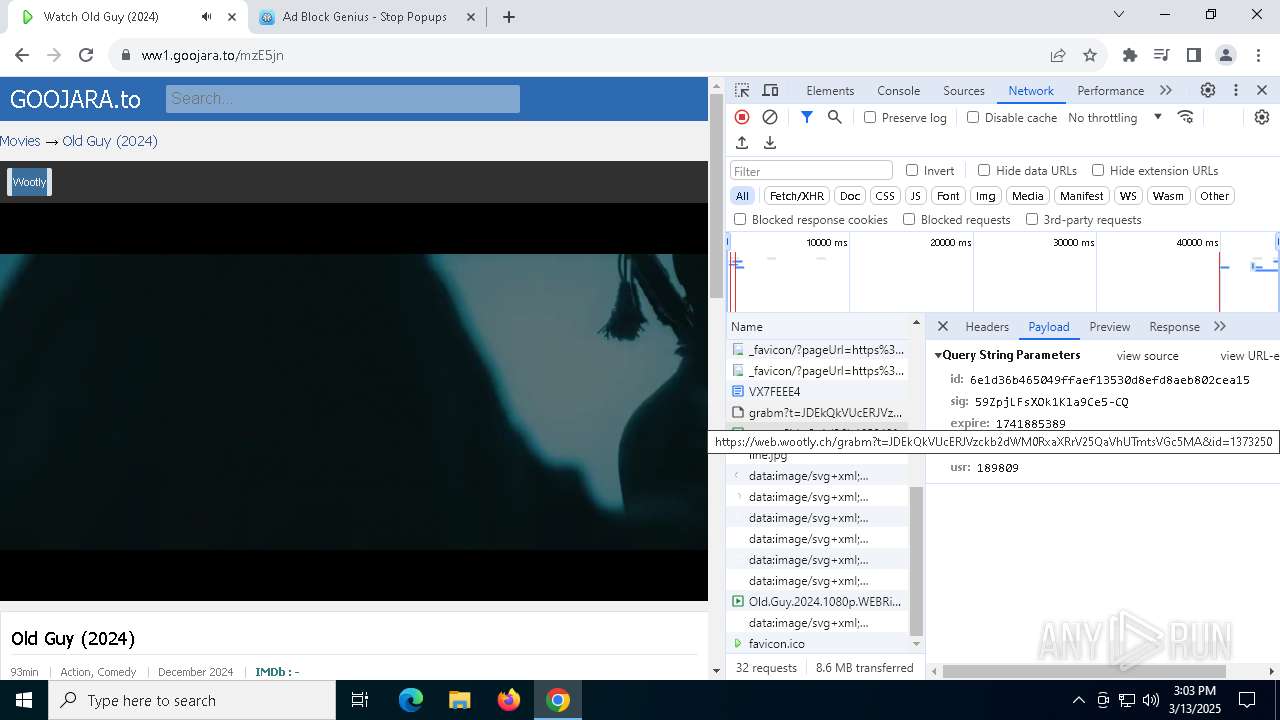Check Hide data URLs
This screenshot has height=720, width=1280.
pos(984,170)
